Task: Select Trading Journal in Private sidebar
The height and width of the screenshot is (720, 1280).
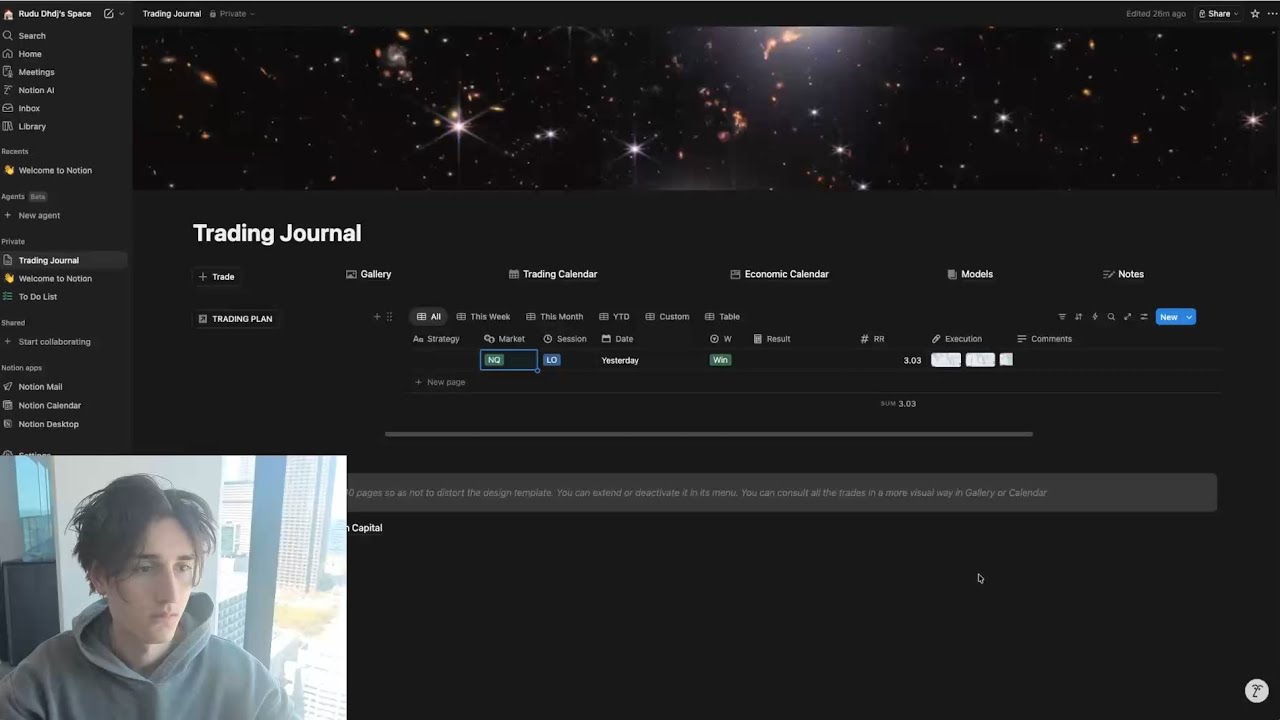Action: click(x=48, y=260)
